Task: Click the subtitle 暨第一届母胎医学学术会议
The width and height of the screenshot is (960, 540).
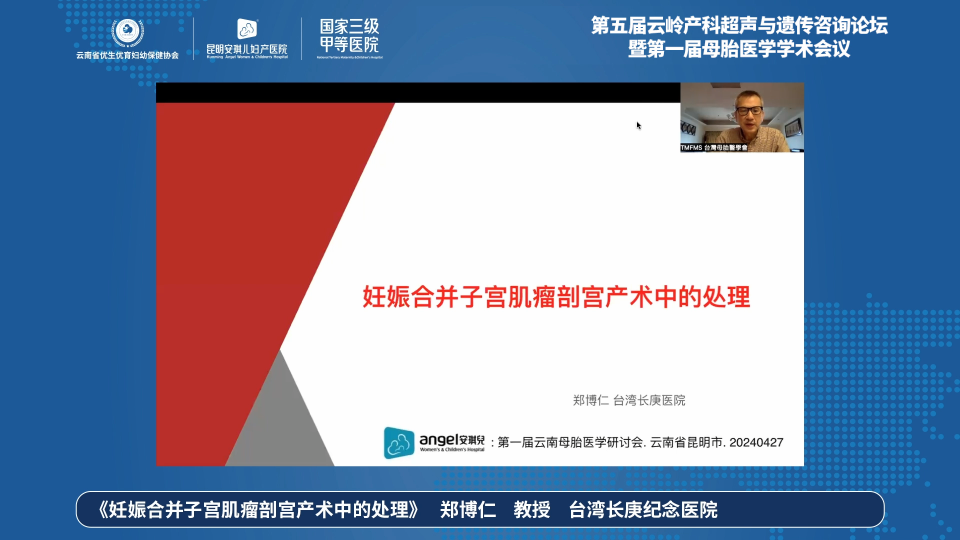Action: [739, 49]
